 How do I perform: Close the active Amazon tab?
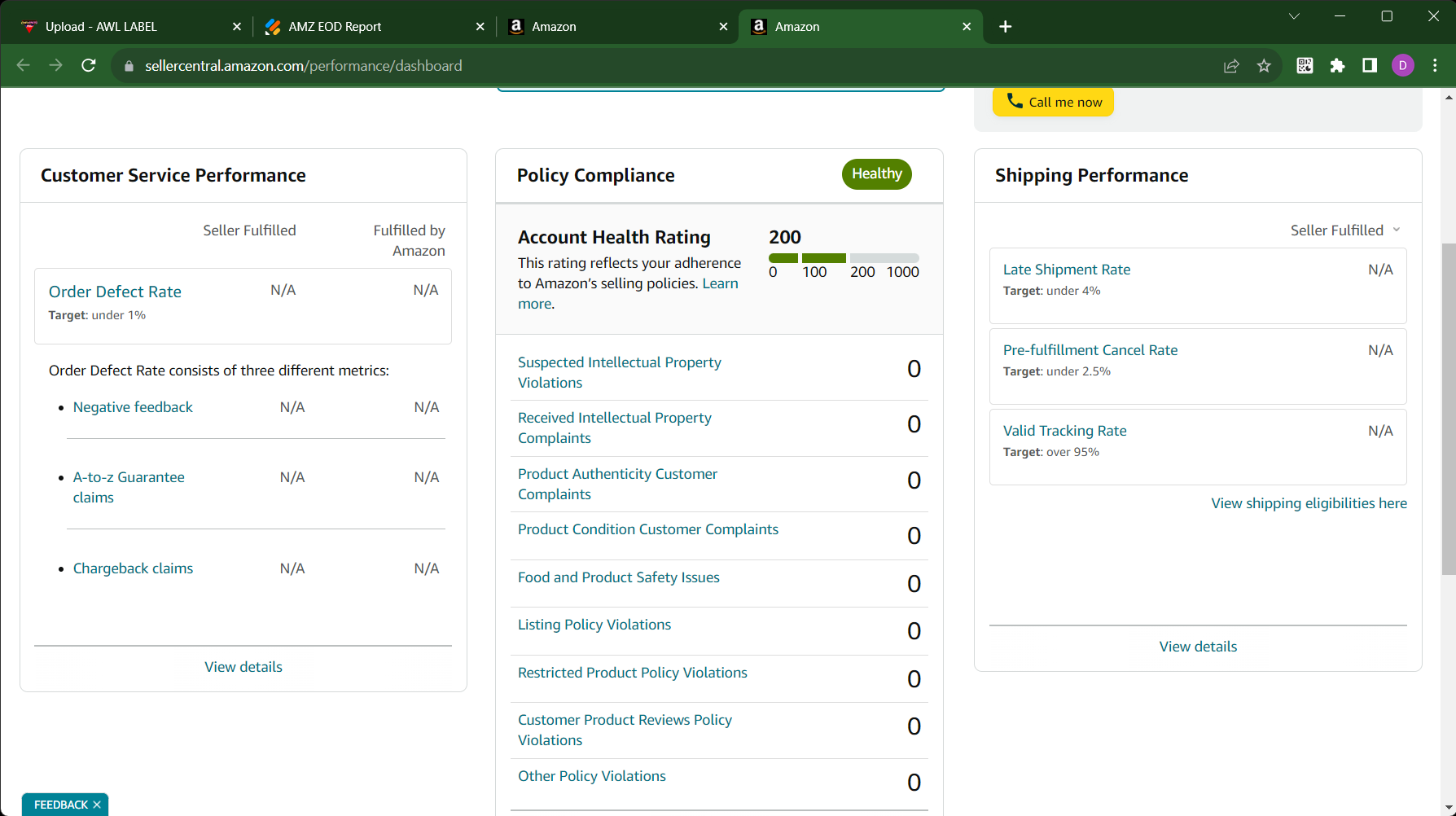(967, 27)
